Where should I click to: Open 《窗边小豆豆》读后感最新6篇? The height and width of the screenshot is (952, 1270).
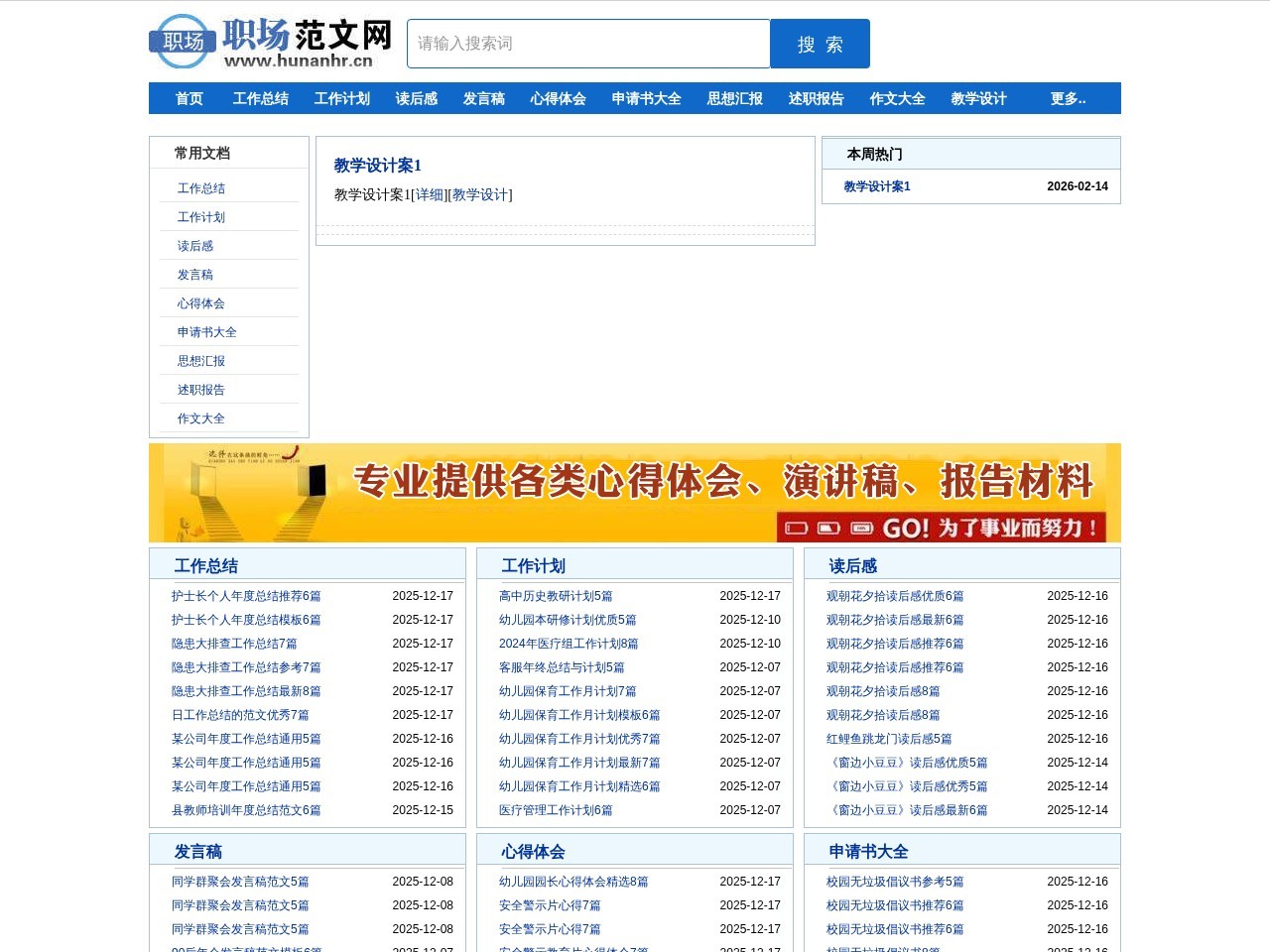coord(907,810)
